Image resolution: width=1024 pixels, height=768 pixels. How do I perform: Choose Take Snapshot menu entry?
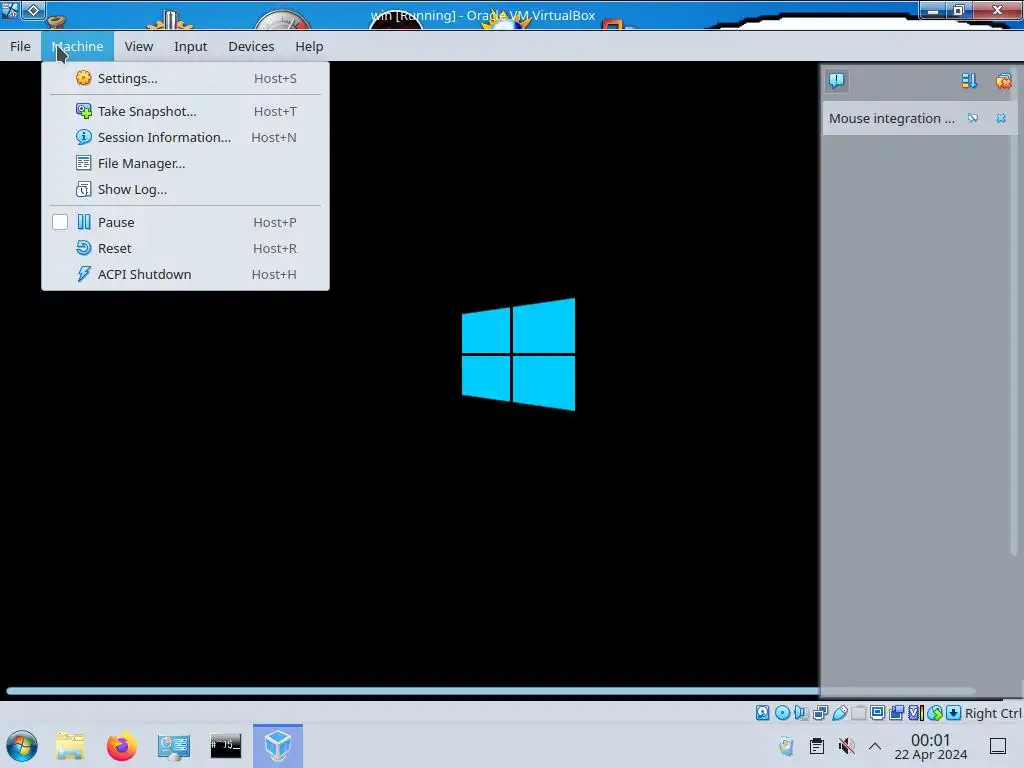point(185,111)
